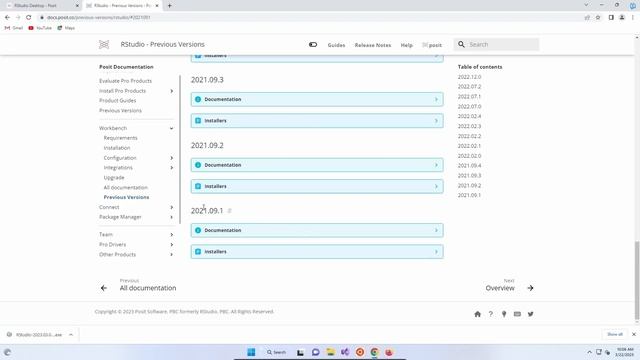Expand the Integrations submenu arrow
Viewport: 640px width, 360px height.
pos(171,168)
